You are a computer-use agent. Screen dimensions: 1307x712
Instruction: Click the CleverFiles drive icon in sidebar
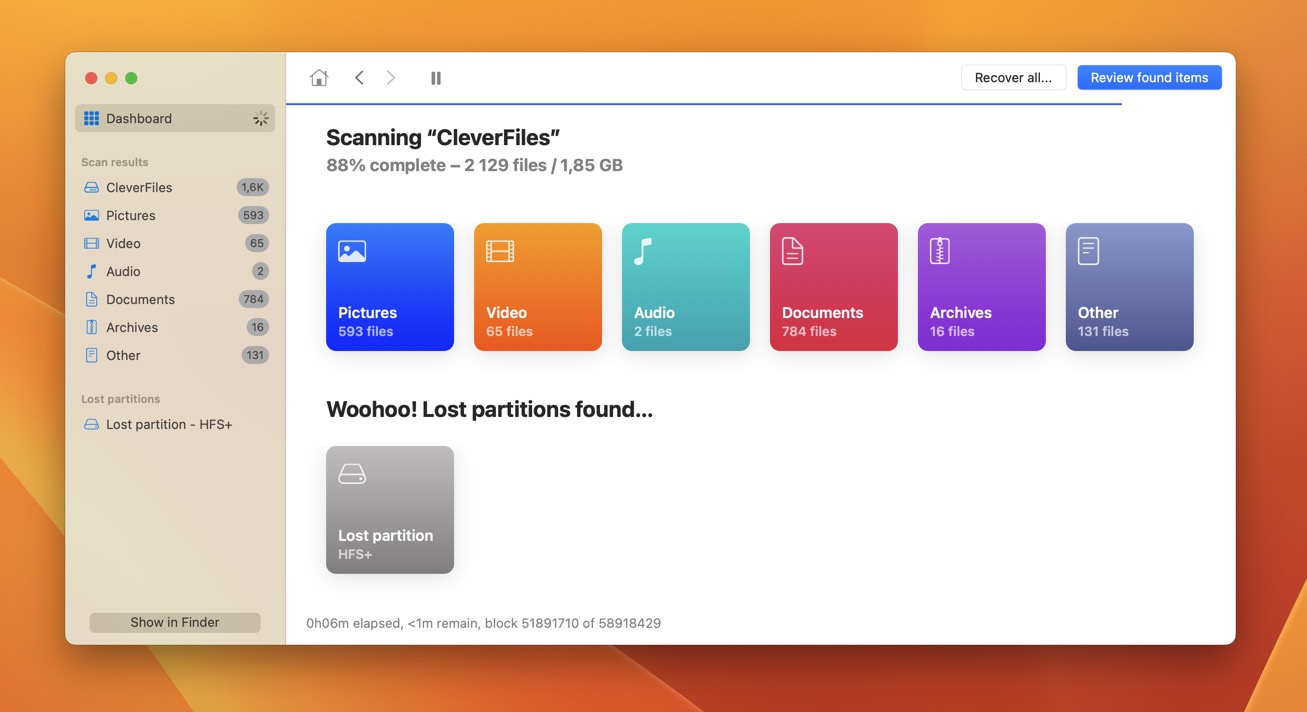[91, 187]
